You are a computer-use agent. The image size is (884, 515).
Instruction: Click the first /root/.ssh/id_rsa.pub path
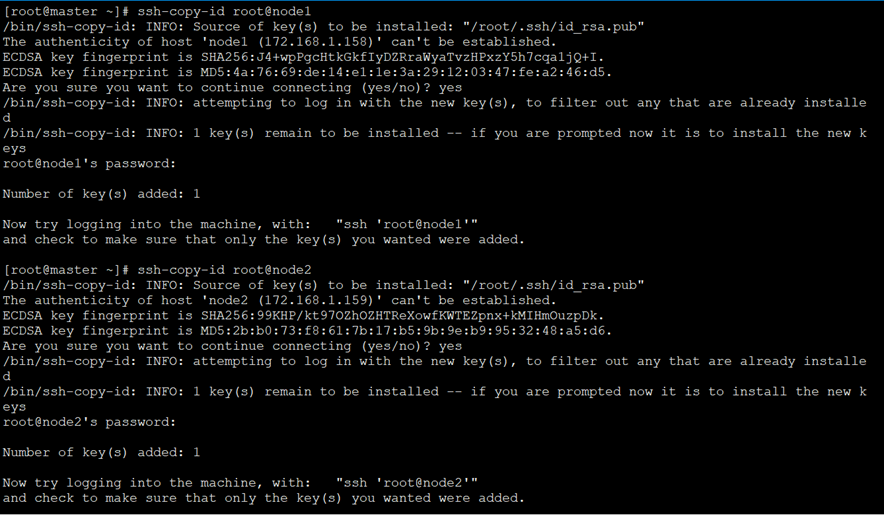pos(553,27)
